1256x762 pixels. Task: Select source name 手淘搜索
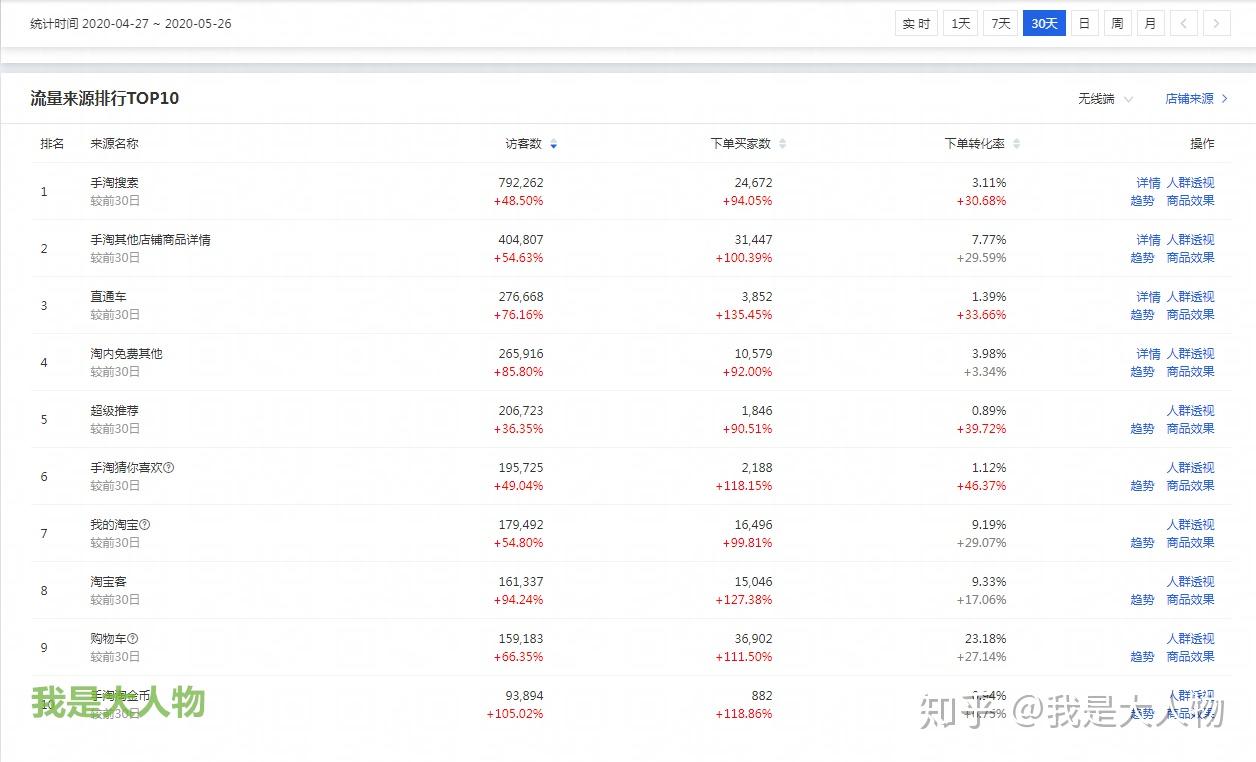coord(114,183)
